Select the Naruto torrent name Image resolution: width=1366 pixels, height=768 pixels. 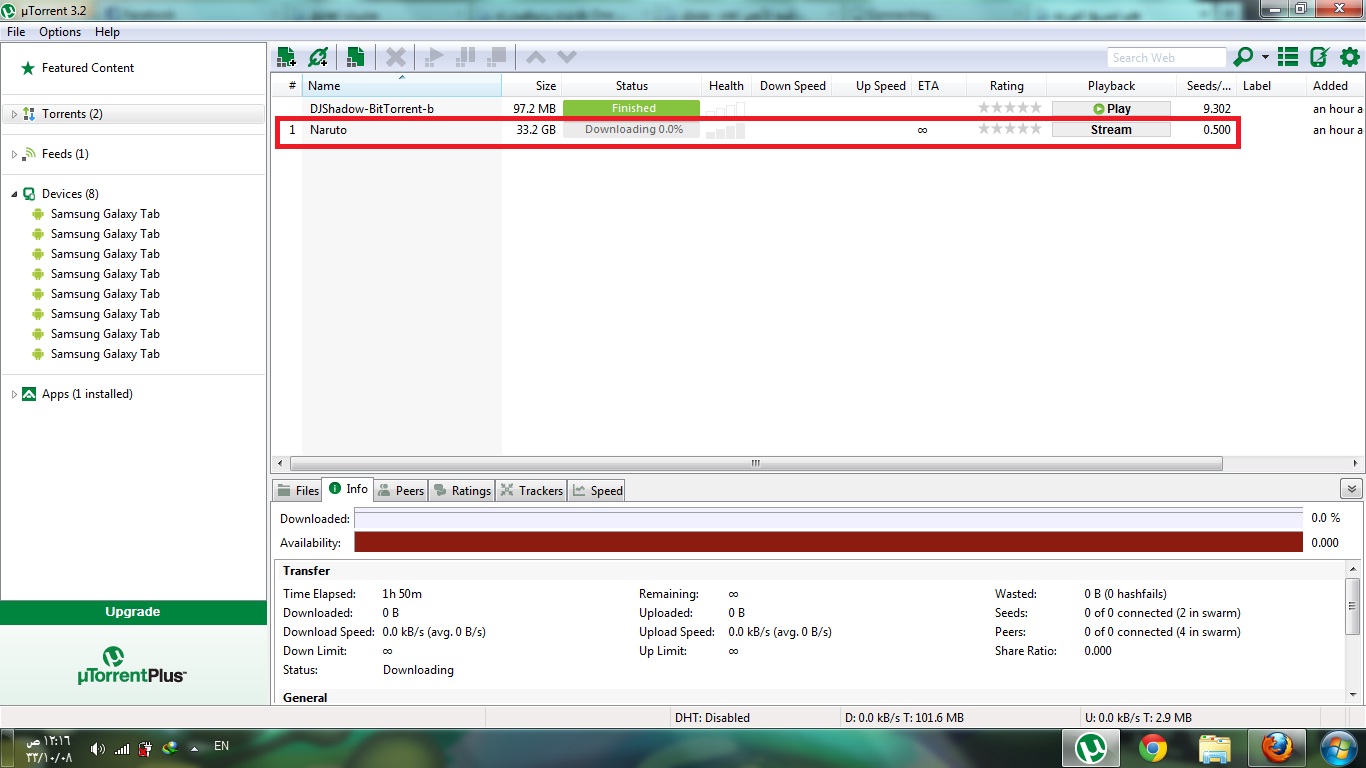[x=328, y=130]
